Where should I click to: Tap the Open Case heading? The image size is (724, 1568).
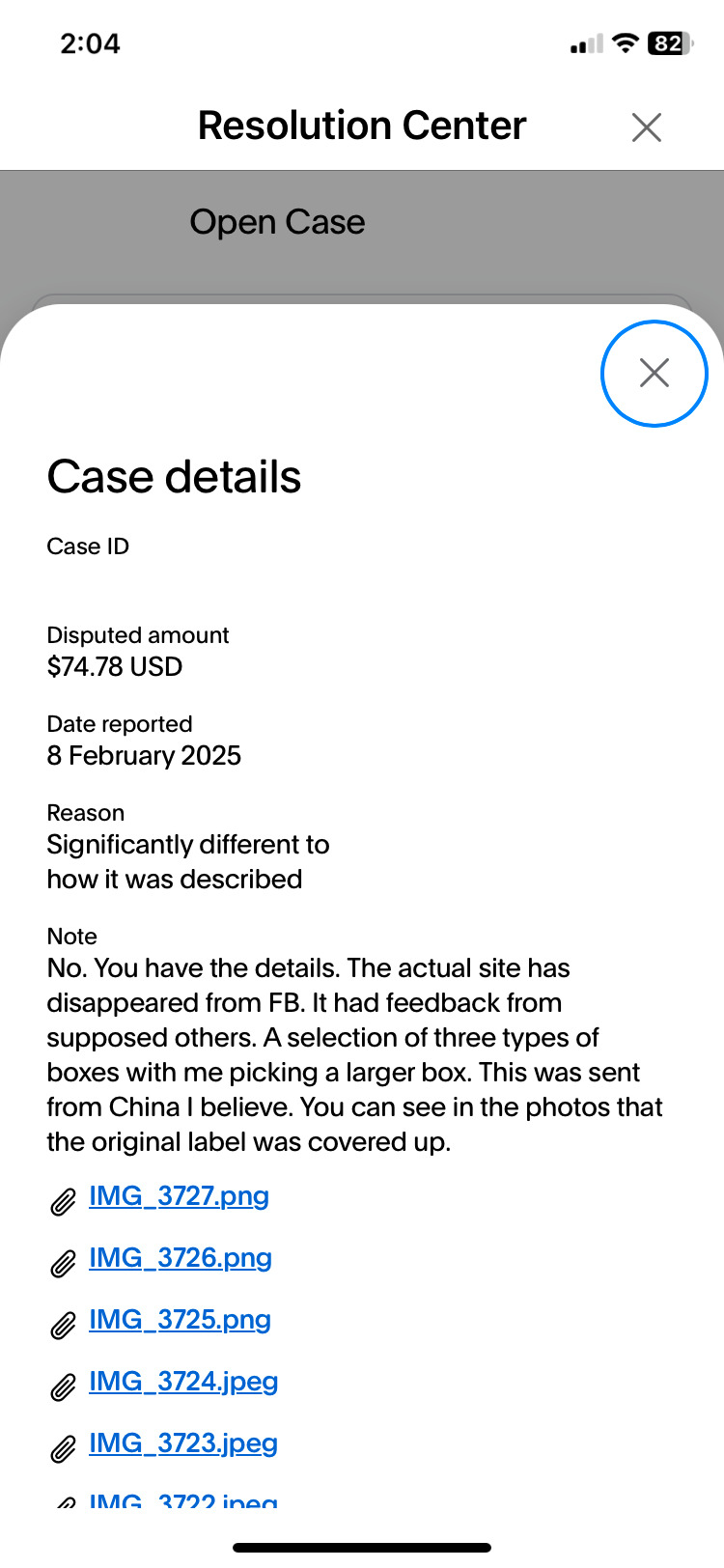tap(277, 222)
